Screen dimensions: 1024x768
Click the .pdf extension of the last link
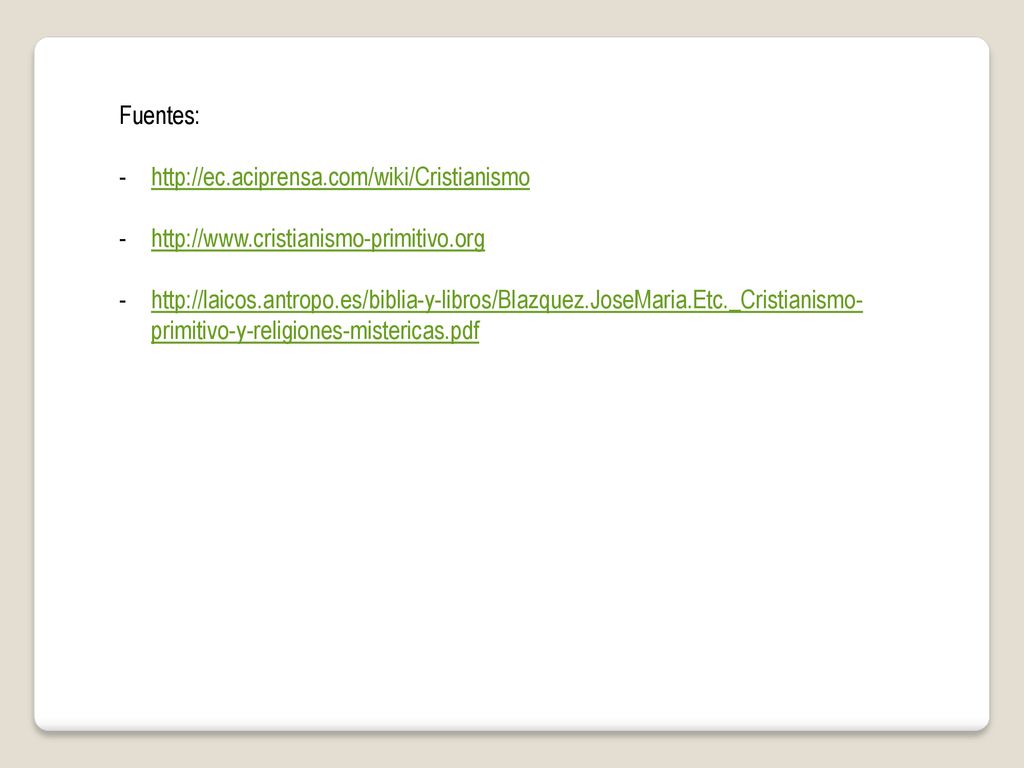point(462,331)
